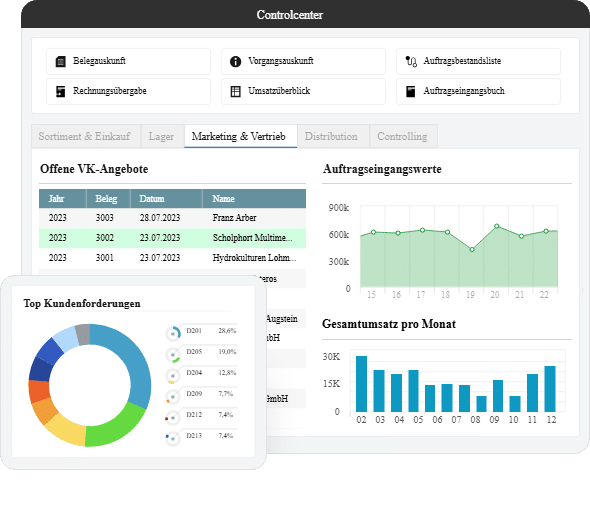Click the D213 mini donut icon
The height and width of the screenshot is (518, 590).
click(x=173, y=439)
